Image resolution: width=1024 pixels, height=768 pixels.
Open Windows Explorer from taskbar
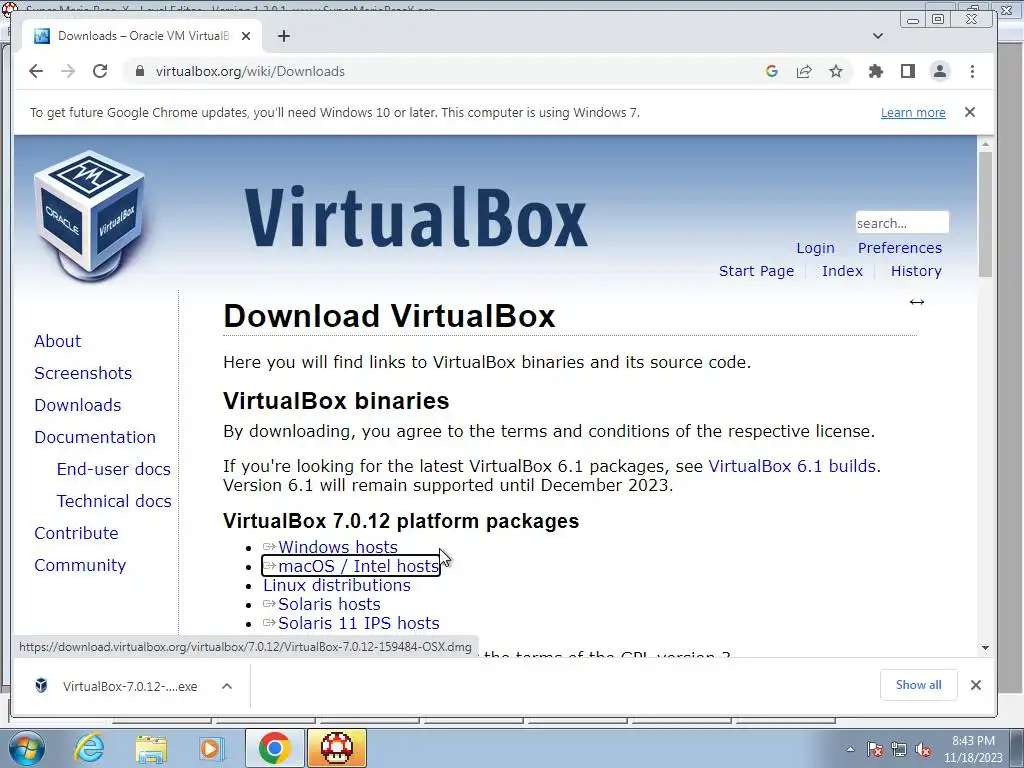pos(151,748)
